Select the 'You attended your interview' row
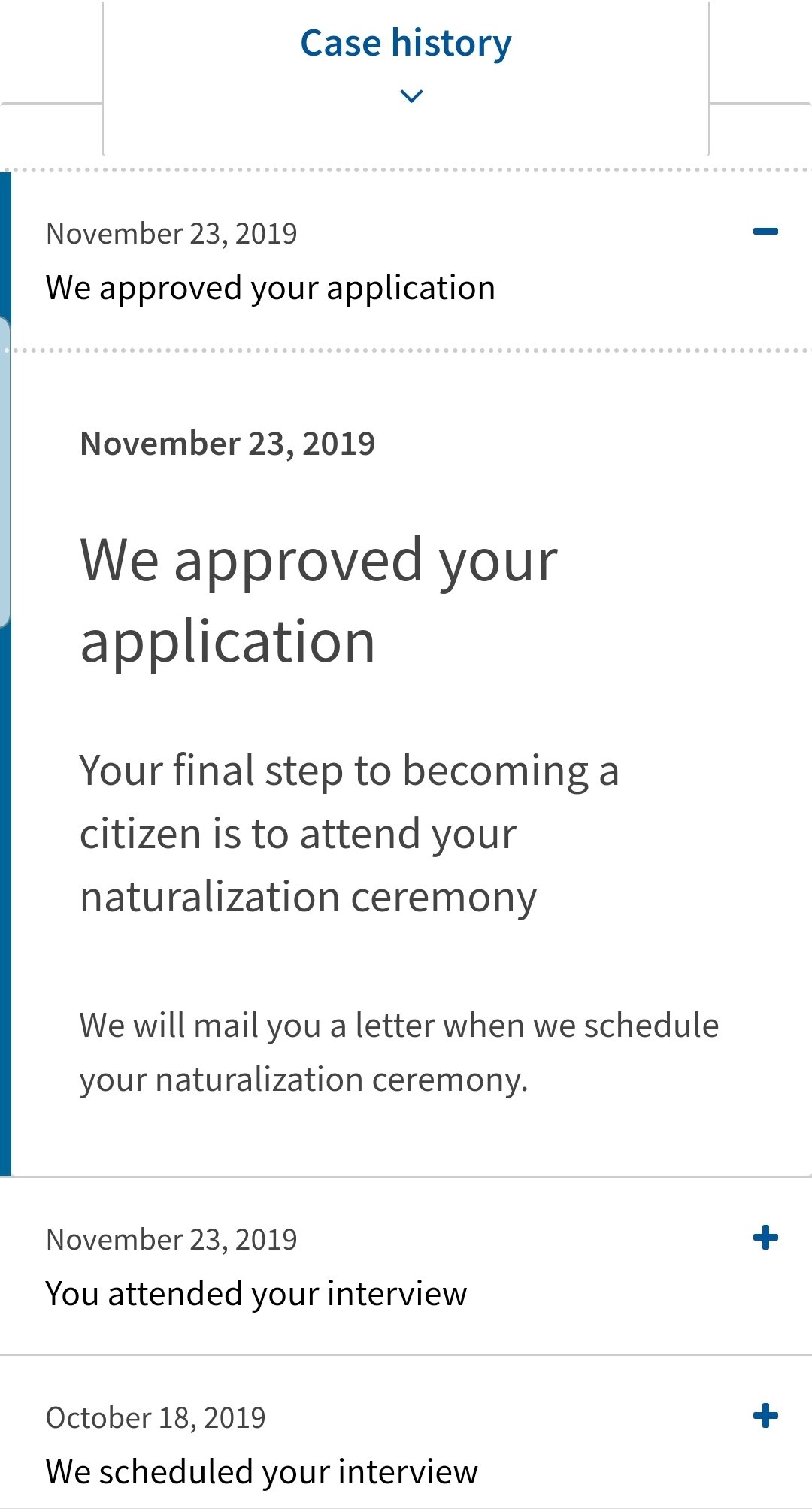 406,1267
